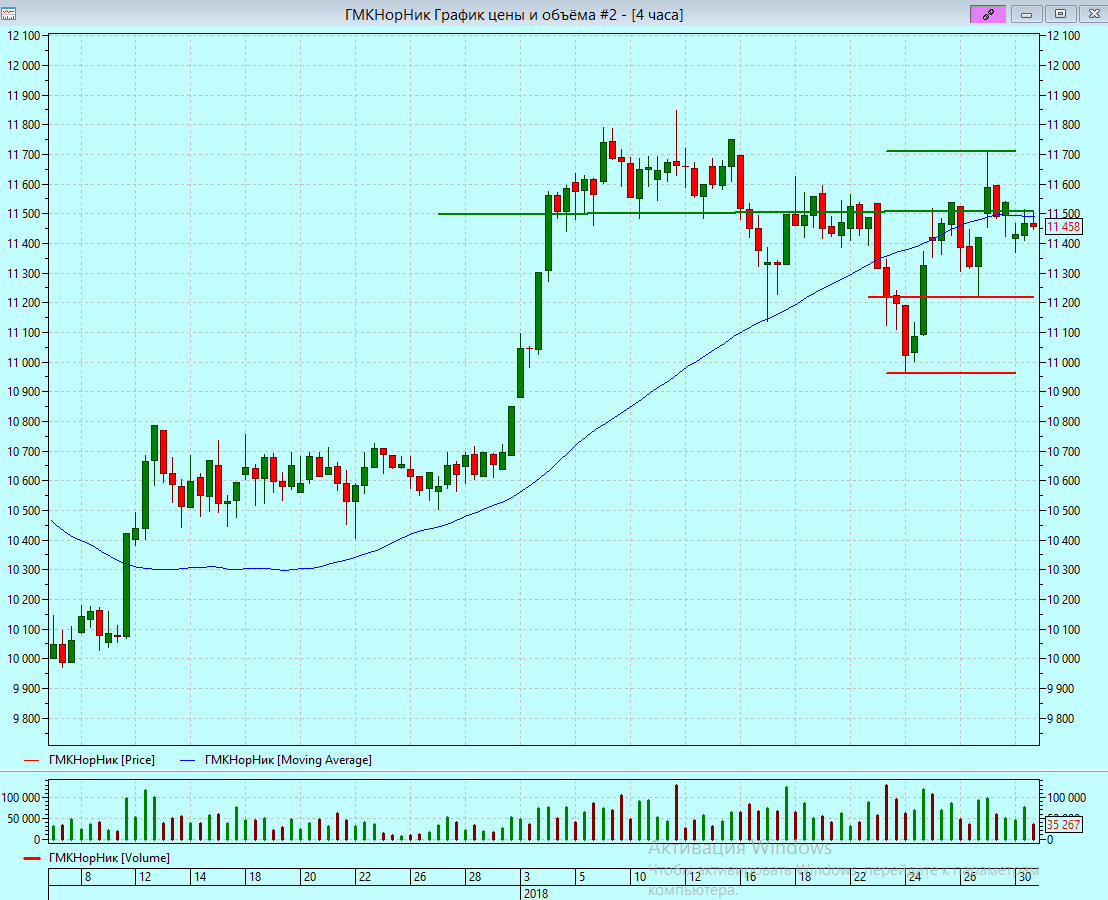Click the '12 000' label on the right price axis
1108x900 pixels.
pyautogui.click(x=1063, y=66)
